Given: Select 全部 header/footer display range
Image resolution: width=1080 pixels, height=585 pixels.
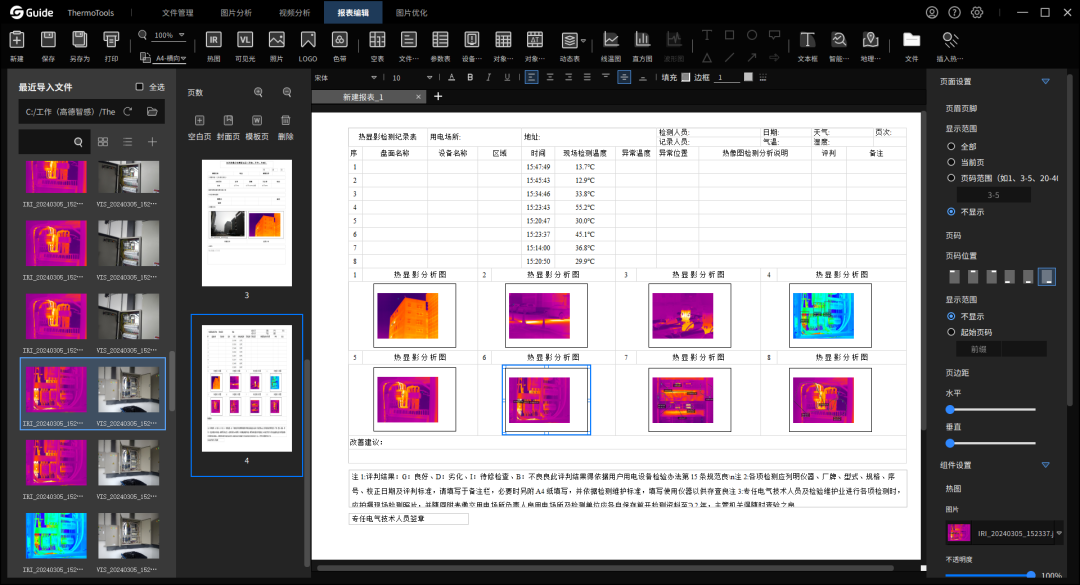Looking at the screenshot, I should pyautogui.click(x=951, y=146).
